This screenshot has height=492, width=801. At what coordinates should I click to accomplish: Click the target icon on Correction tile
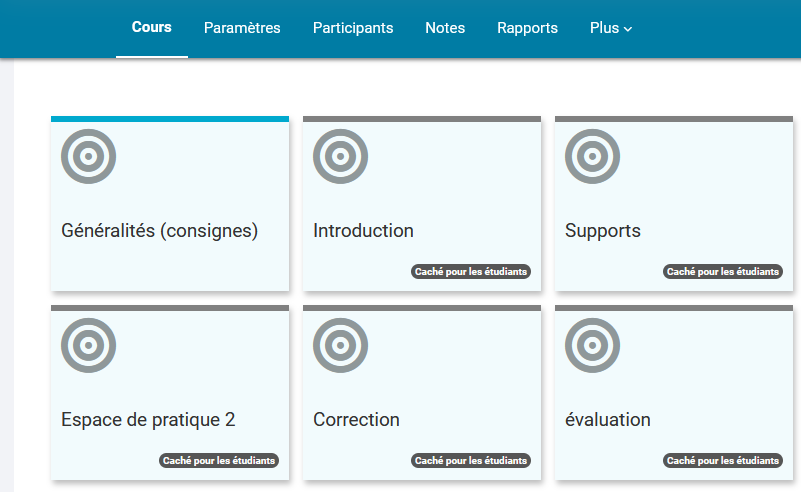340,345
